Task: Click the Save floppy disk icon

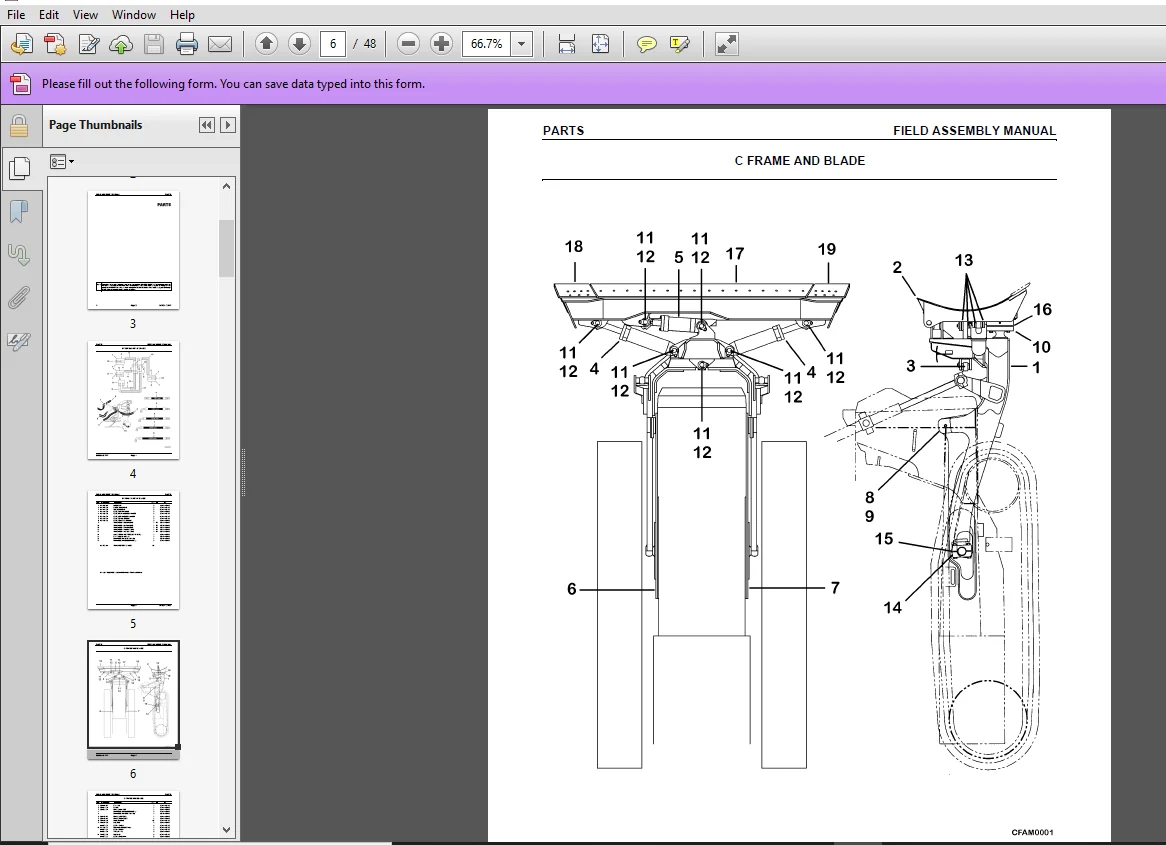Action: pos(154,45)
